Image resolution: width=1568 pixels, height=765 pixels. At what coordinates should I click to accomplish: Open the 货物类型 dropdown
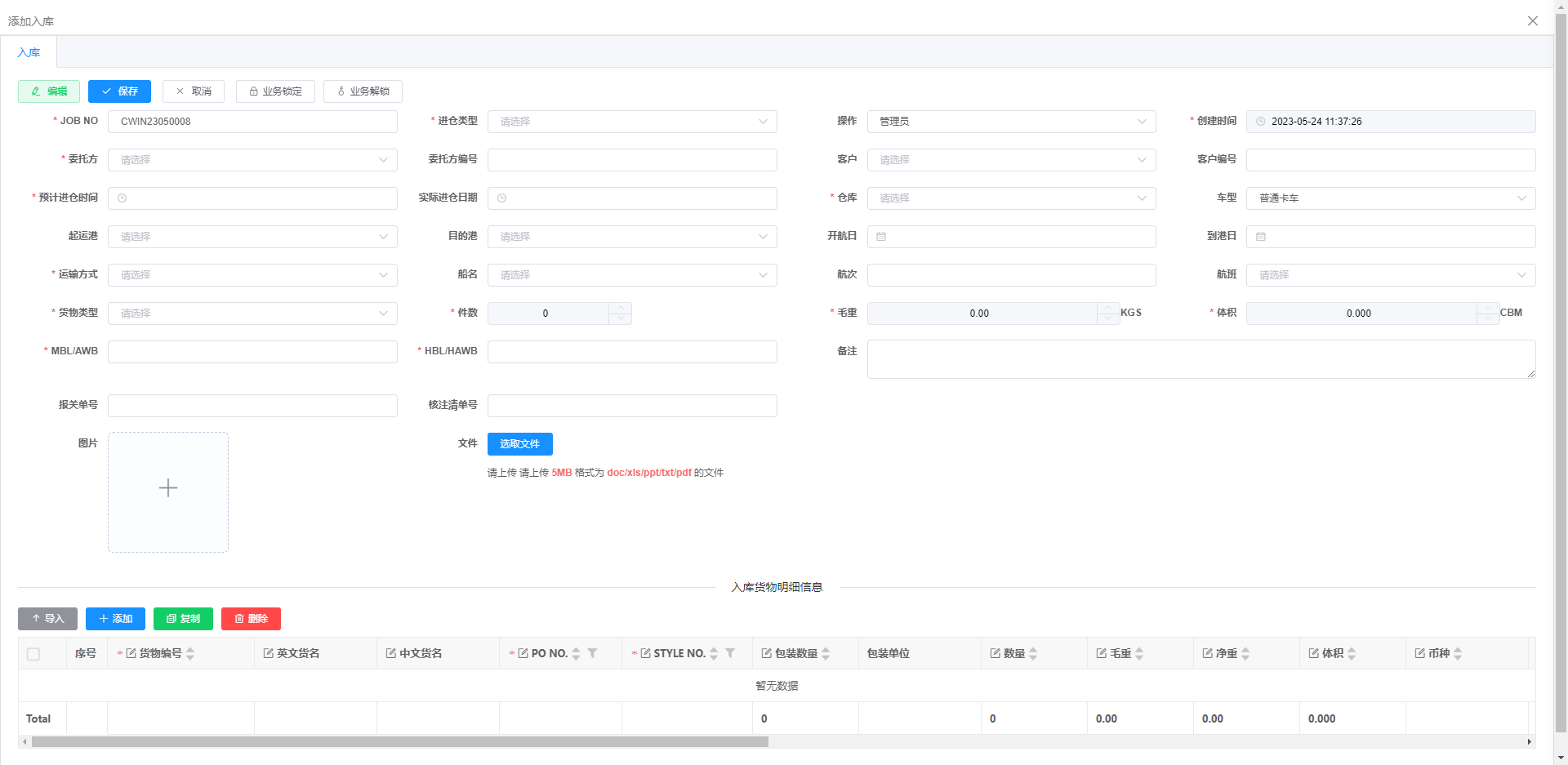(252, 314)
